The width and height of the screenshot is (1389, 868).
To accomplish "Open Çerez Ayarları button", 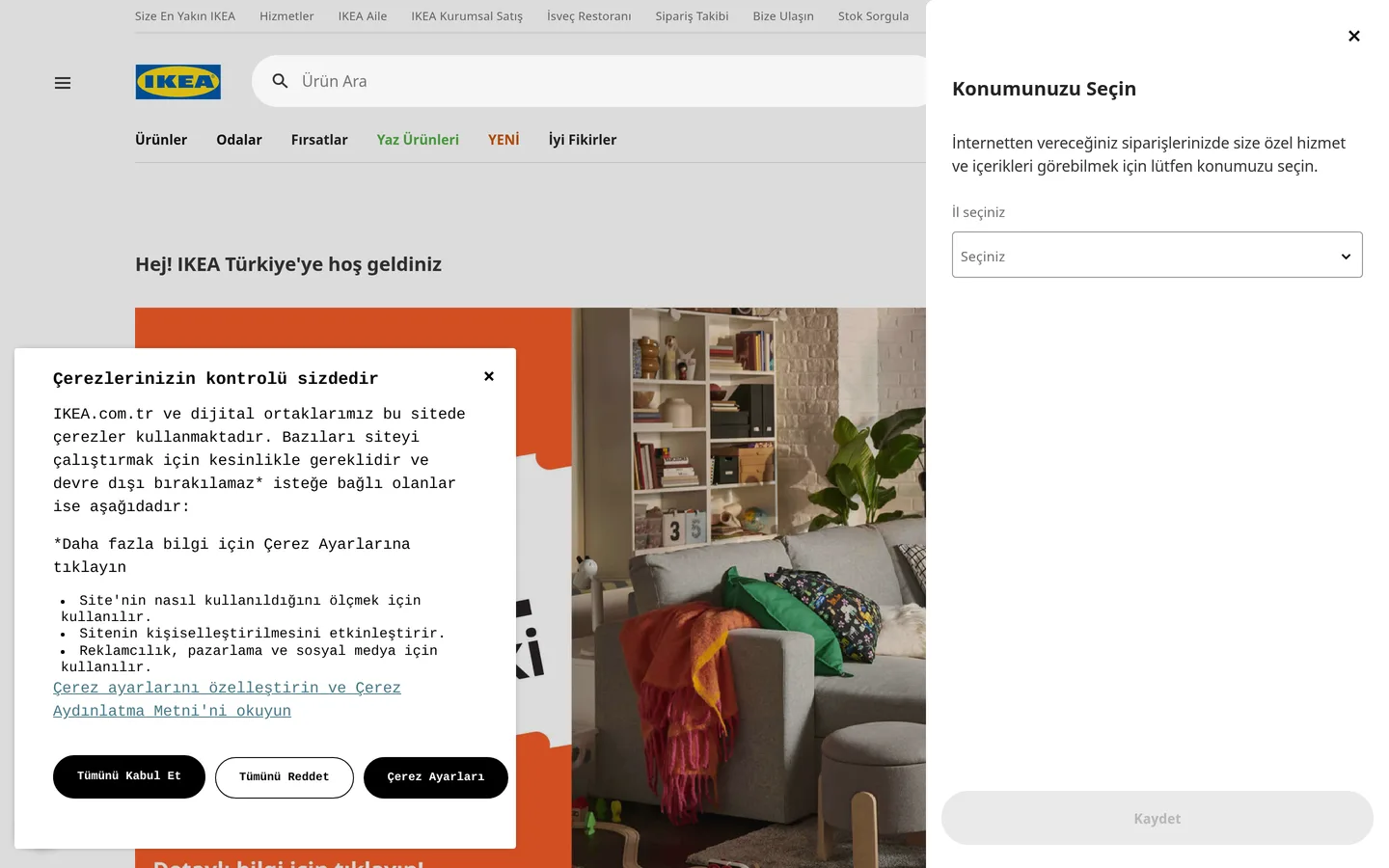I will pos(436,777).
